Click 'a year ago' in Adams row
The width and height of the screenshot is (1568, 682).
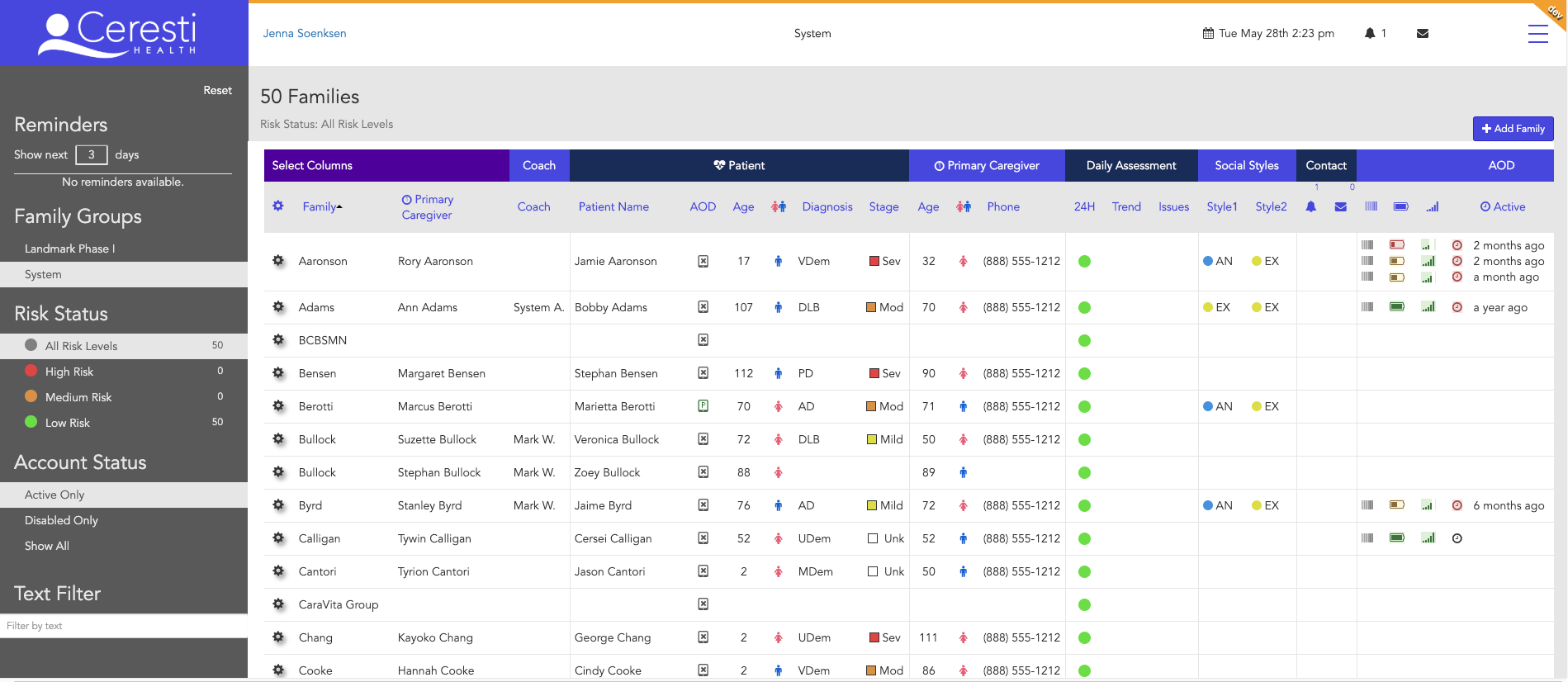(x=1500, y=307)
